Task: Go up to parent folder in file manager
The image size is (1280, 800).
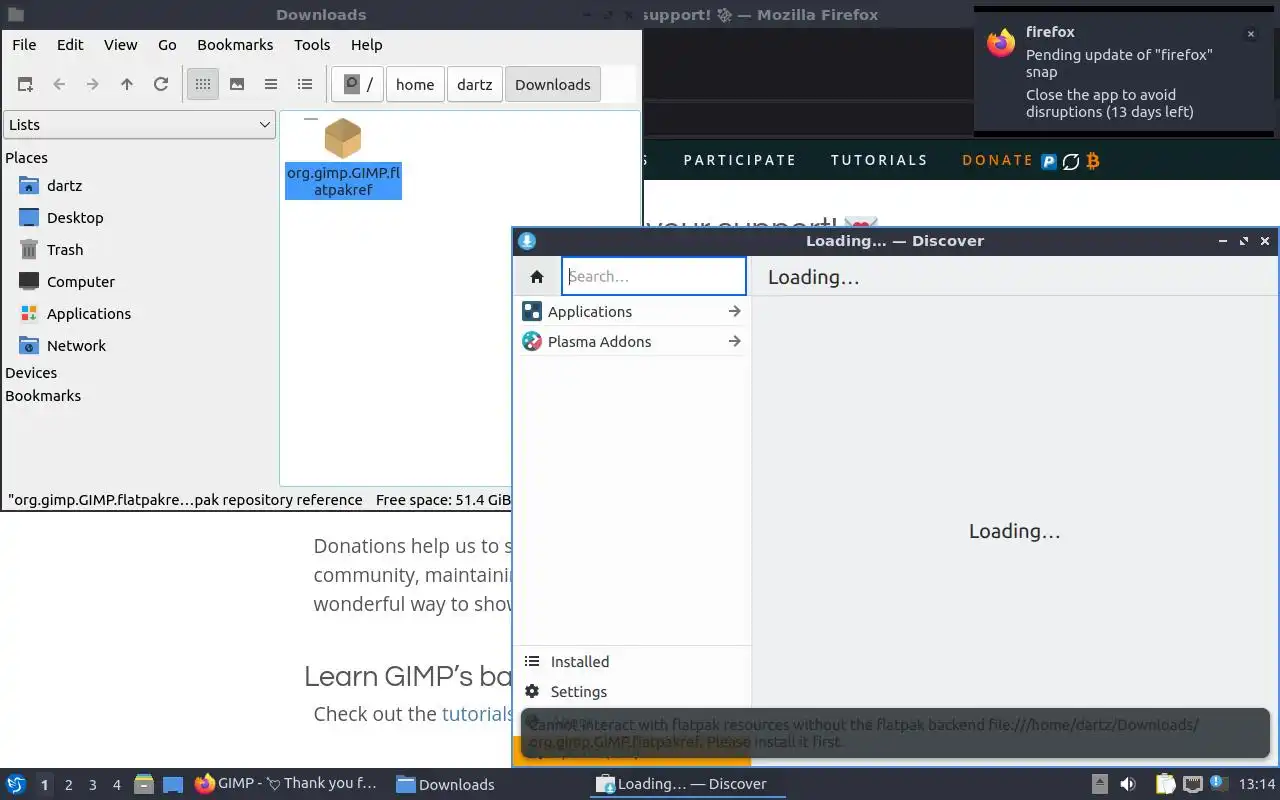Action: (x=127, y=85)
